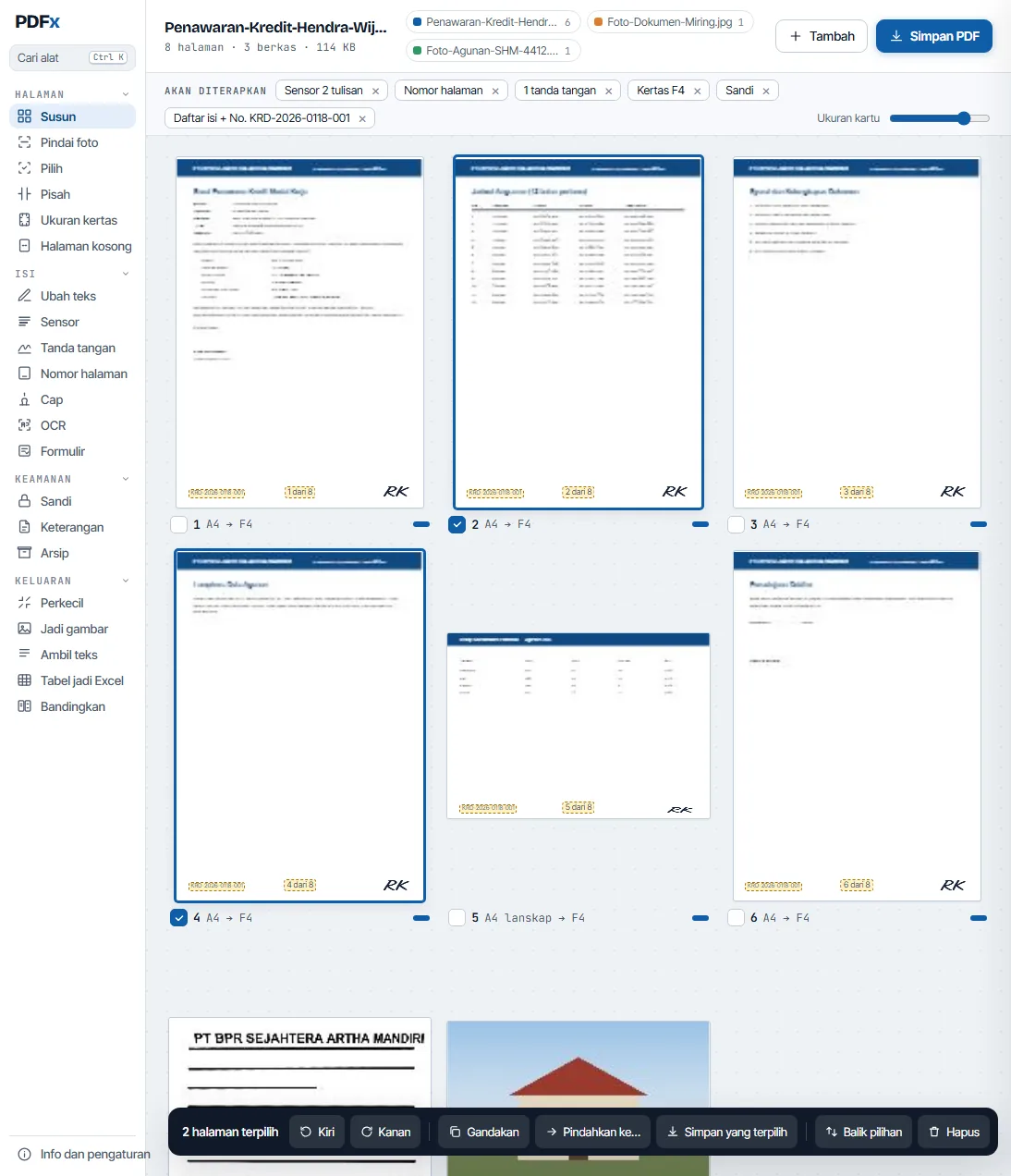The height and width of the screenshot is (1176, 1011).
Task: Tick the checkbox for page 6
Action: [736, 918]
